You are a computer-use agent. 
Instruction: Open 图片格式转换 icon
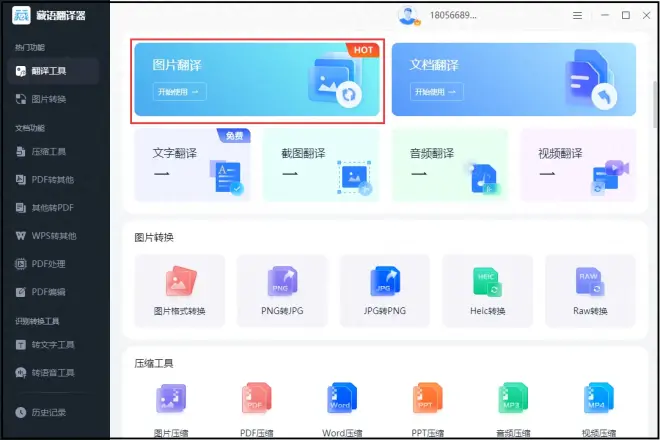pos(181,281)
